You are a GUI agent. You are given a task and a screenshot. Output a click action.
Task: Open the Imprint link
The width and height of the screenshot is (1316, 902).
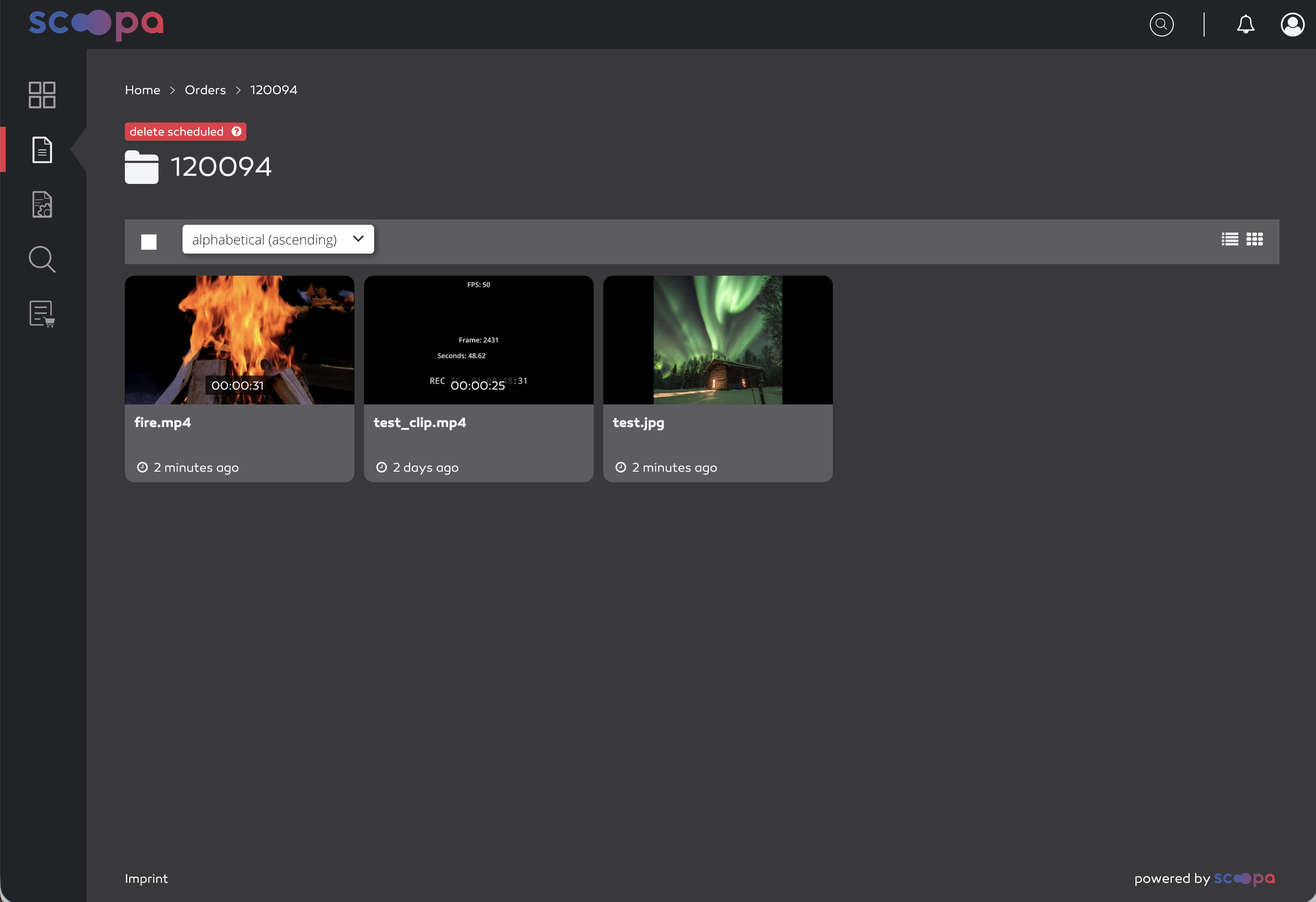pos(146,878)
